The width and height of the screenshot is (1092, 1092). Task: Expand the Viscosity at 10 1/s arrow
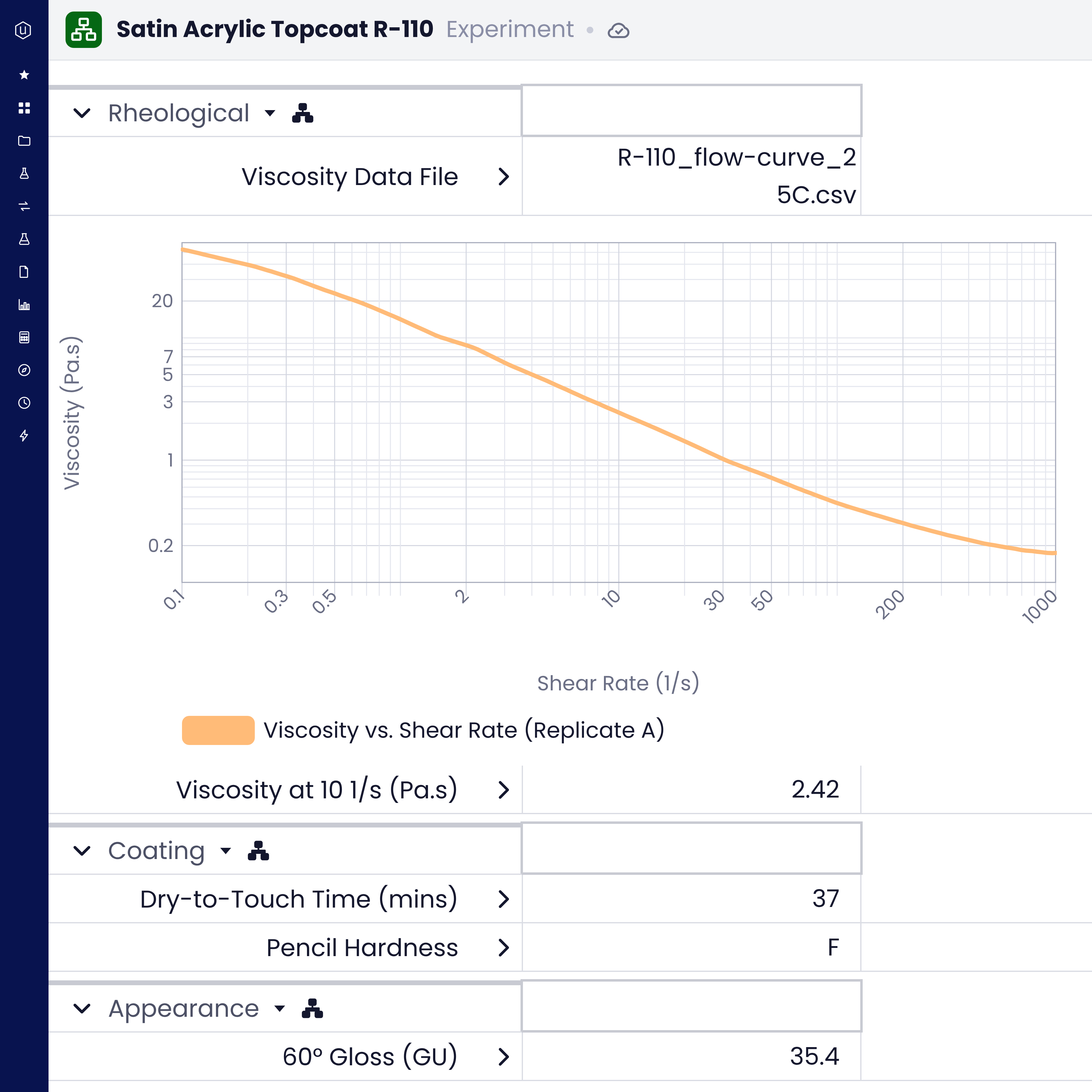(504, 790)
